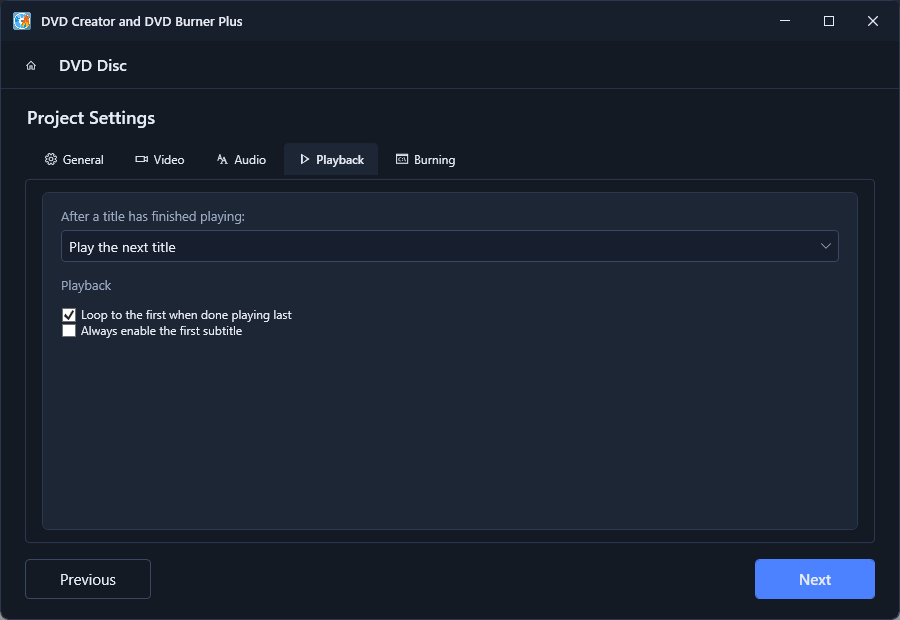Maximize the DVD Creator window
Image resolution: width=900 pixels, height=620 pixels.
pyautogui.click(x=829, y=21)
